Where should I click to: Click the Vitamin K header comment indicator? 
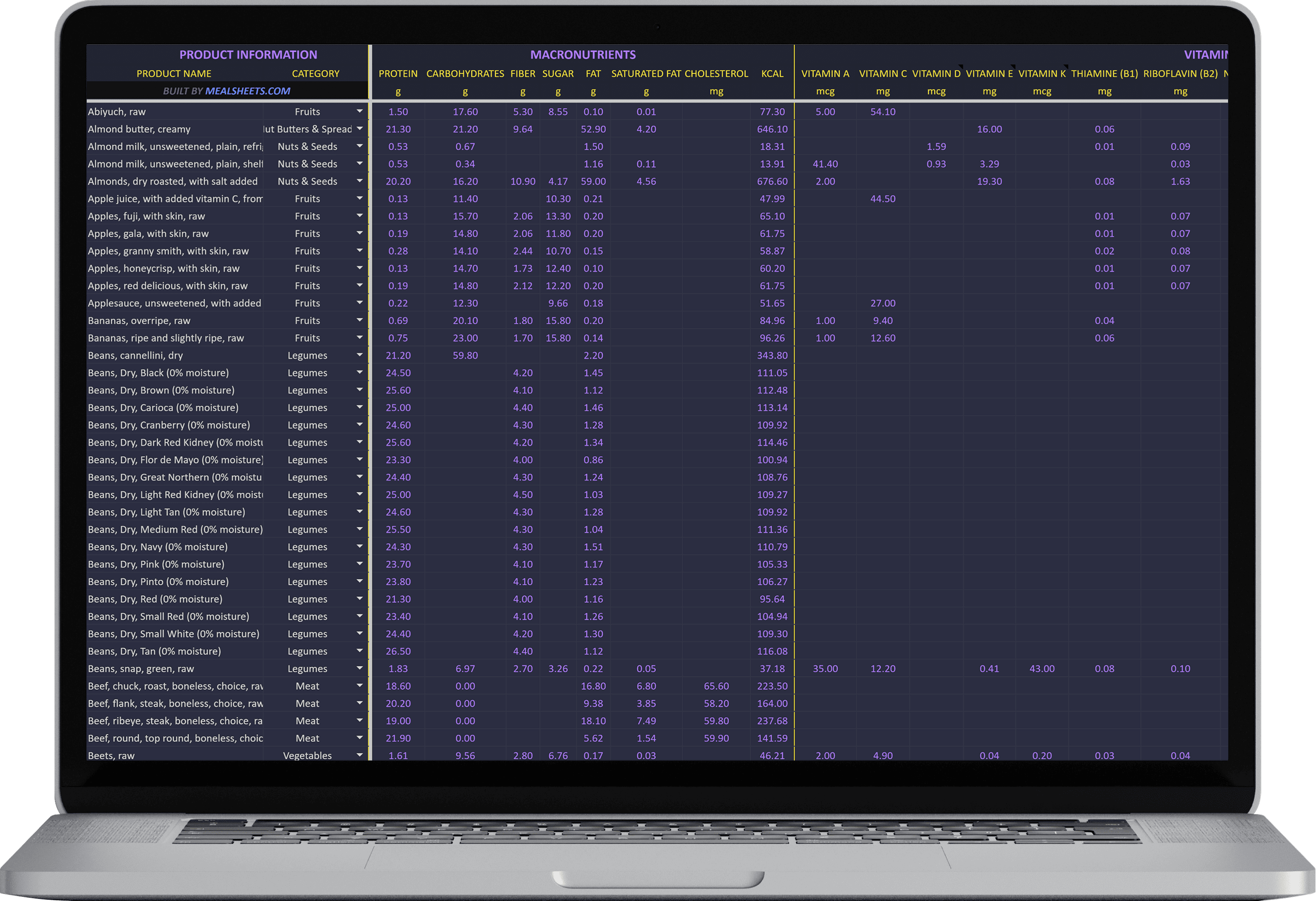tap(1066, 66)
